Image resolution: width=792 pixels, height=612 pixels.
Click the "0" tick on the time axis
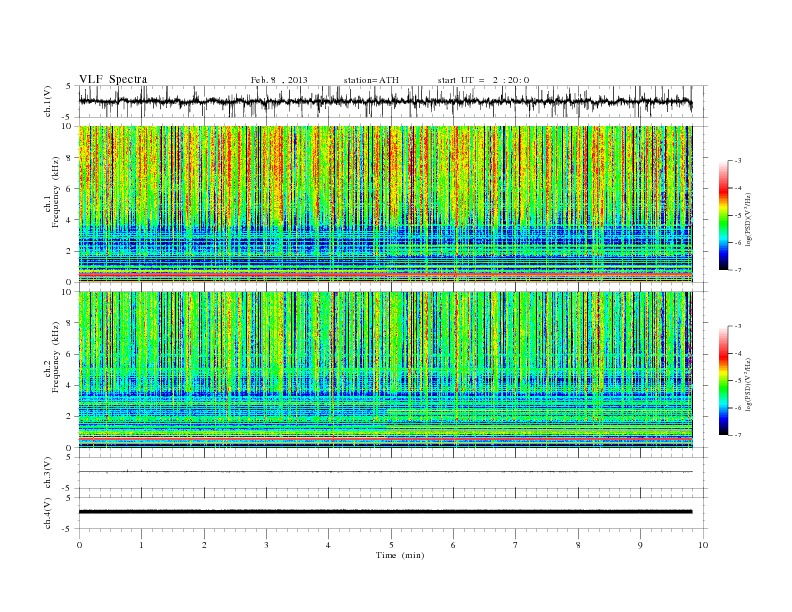coord(79,545)
